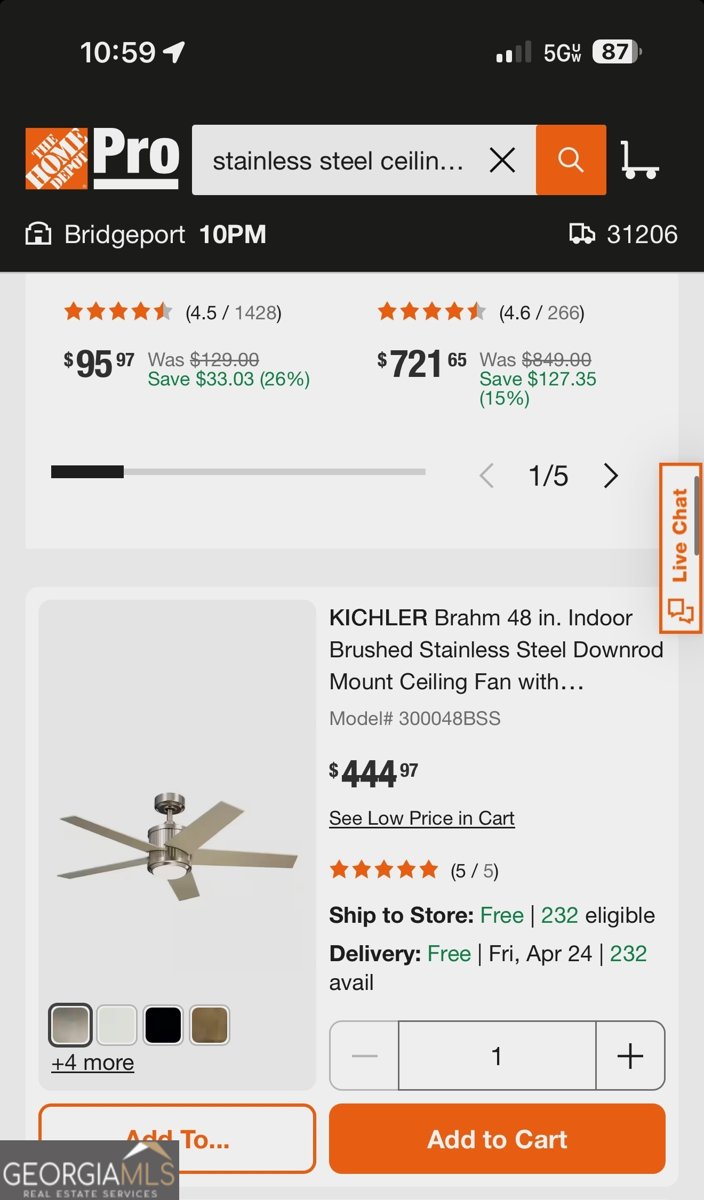The width and height of the screenshot is (704, 1200).
Task: Decrease quantity with minus button
Action: tap(365, 1056)
